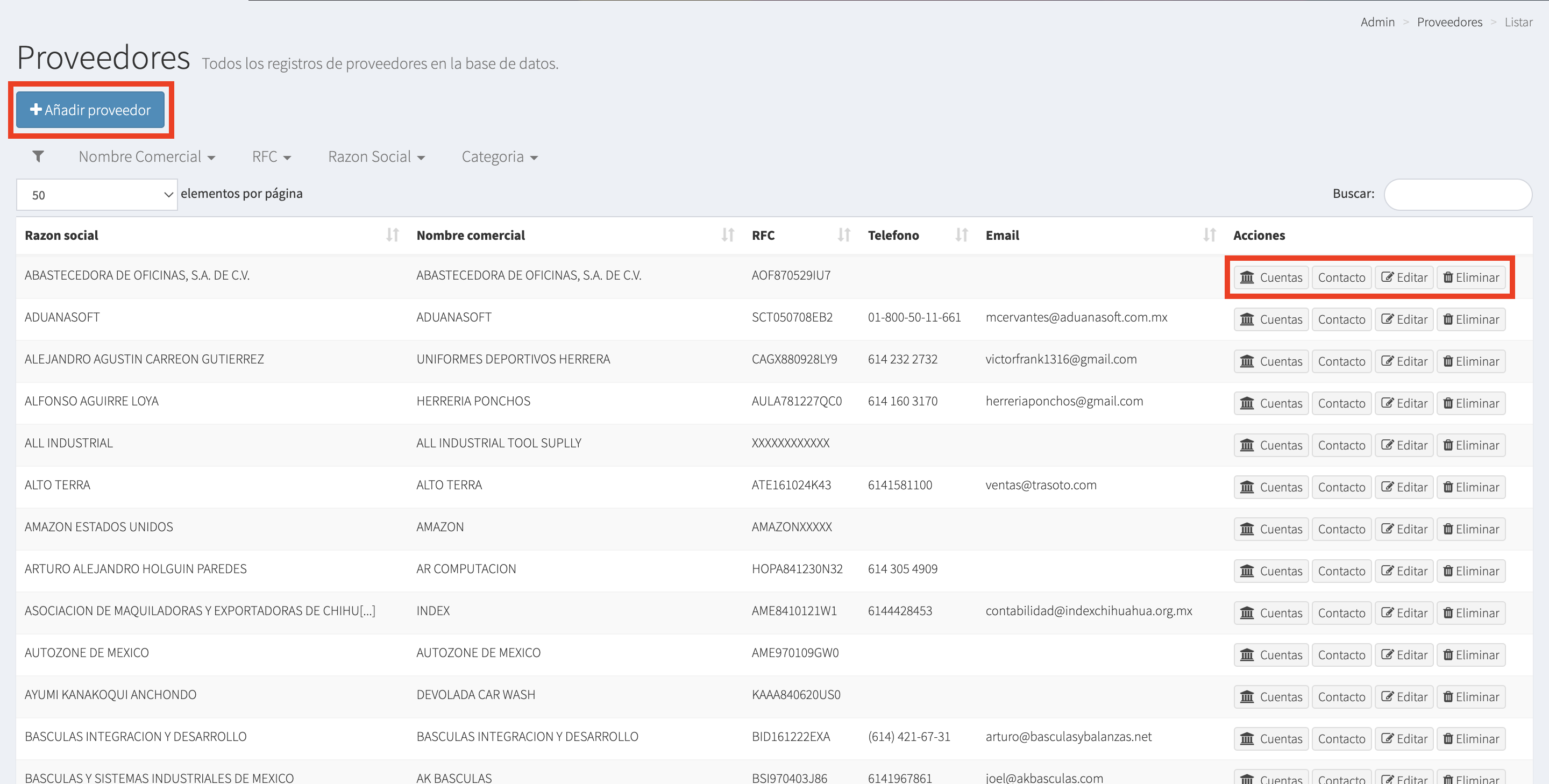This screenshot has width=1549, height=784.
Task: Sort by Email column arrows
Action: point(1209,235)
